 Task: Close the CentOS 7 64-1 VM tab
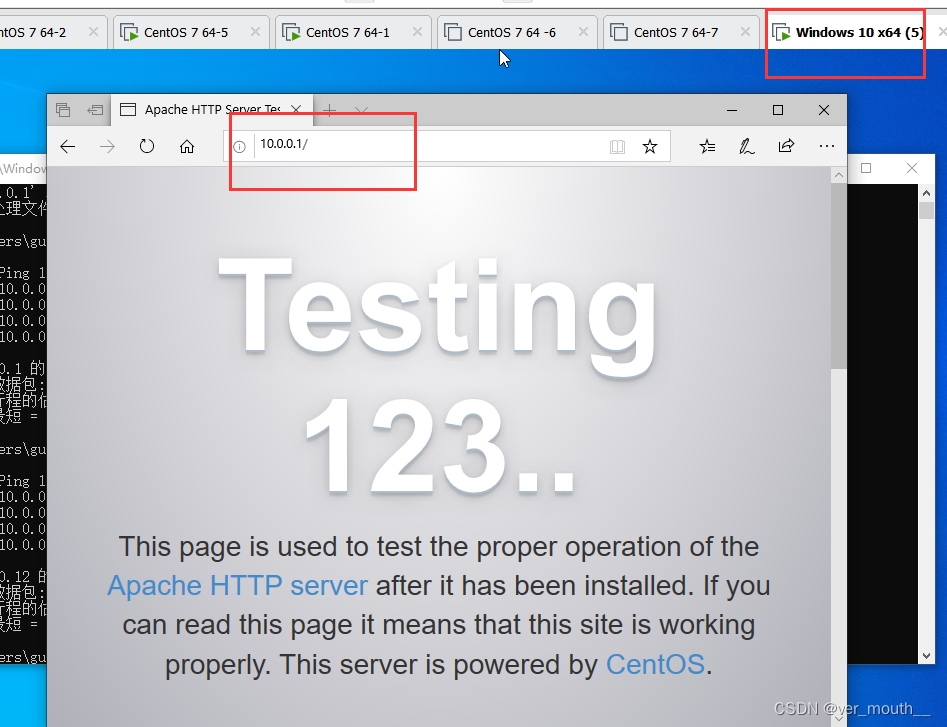point(417,32)
